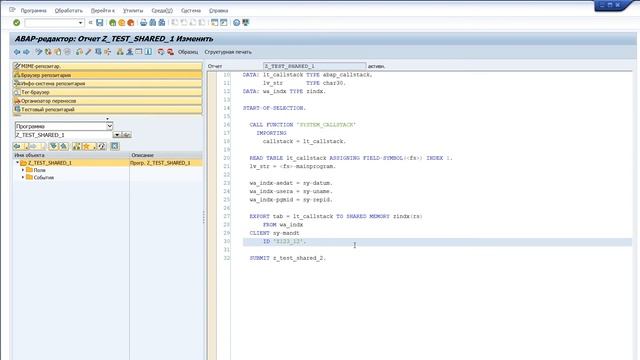Click the Other Object icon

pyautogui.click(x=58, y=52)
